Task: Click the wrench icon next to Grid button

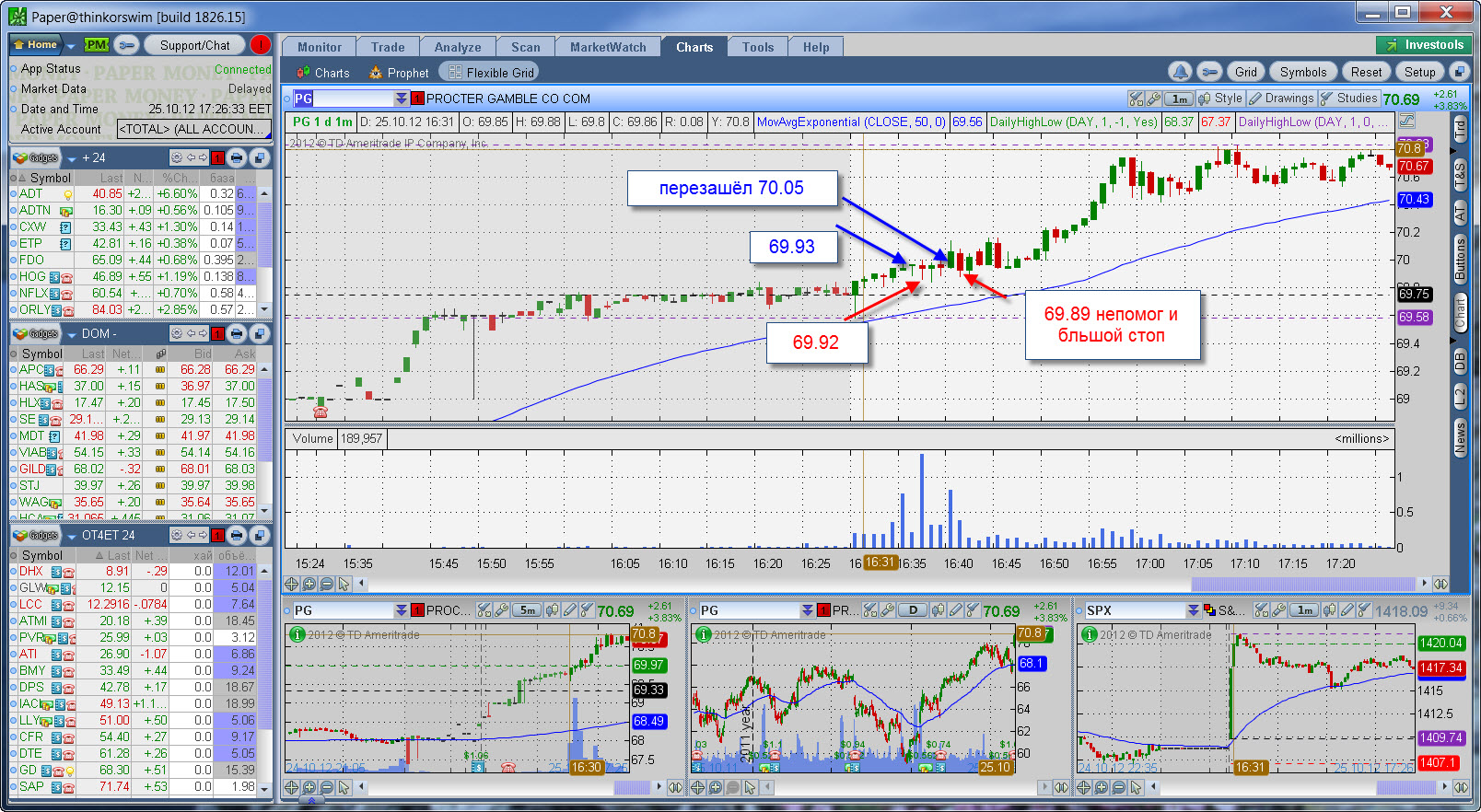Action: tap(1210, 72)
